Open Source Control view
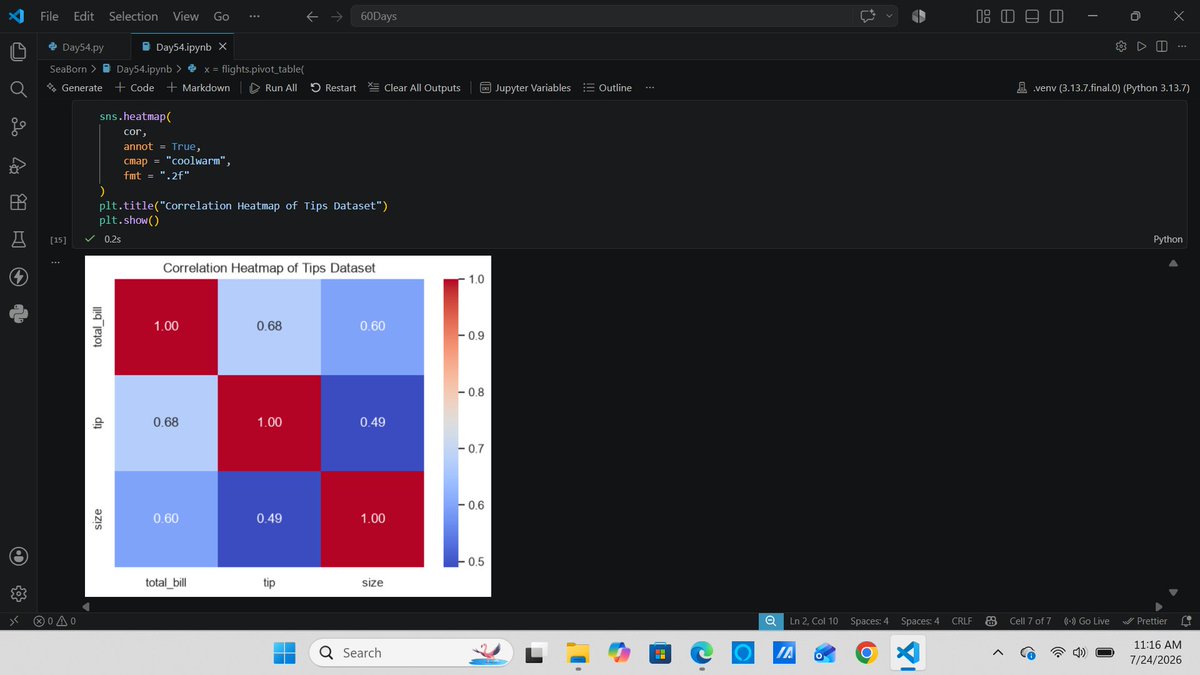 [x=18, y=127]
